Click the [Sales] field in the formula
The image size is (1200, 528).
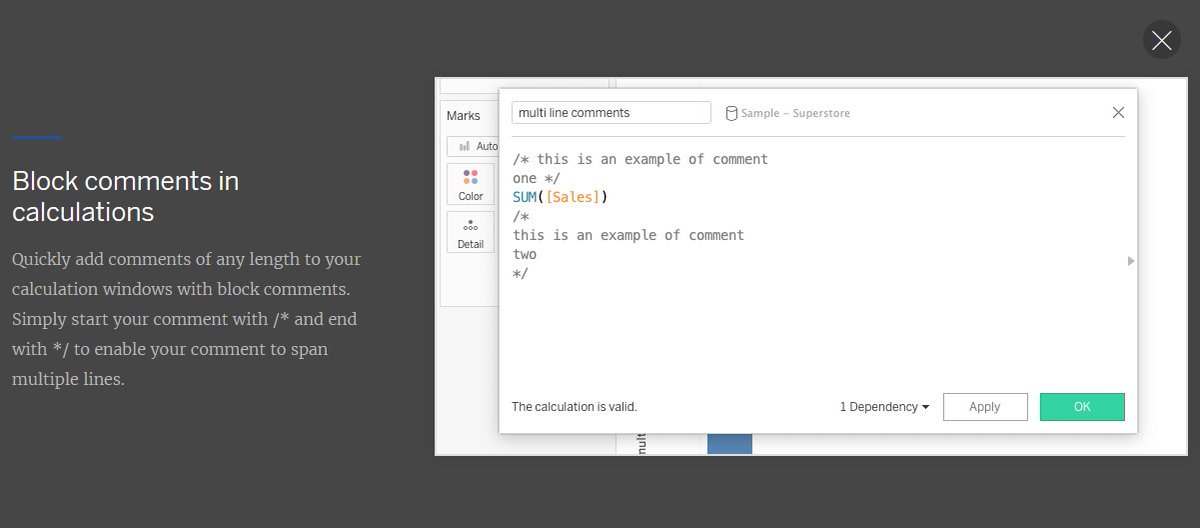pos(573,197)
